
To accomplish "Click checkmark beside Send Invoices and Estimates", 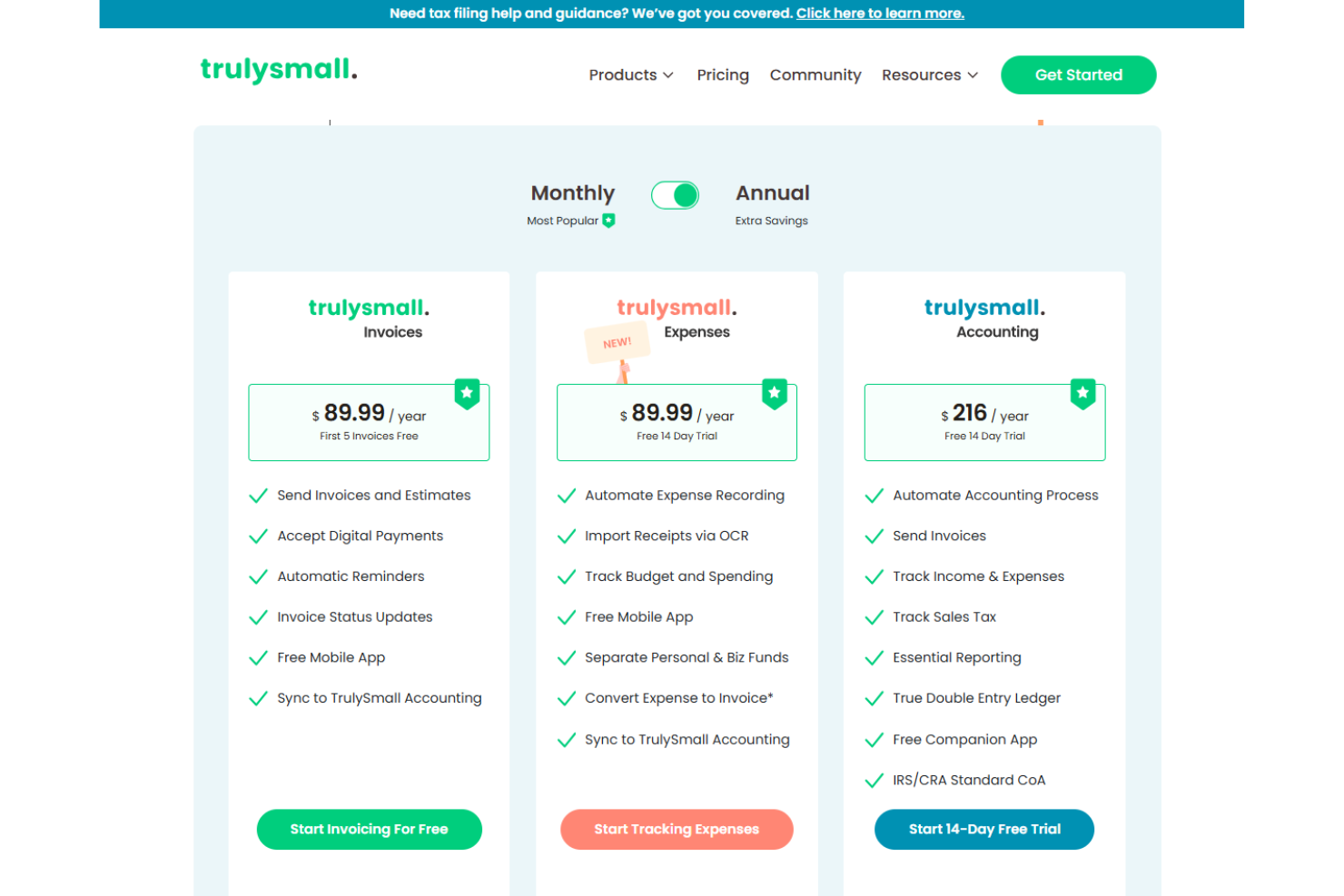I will point(259,496).
